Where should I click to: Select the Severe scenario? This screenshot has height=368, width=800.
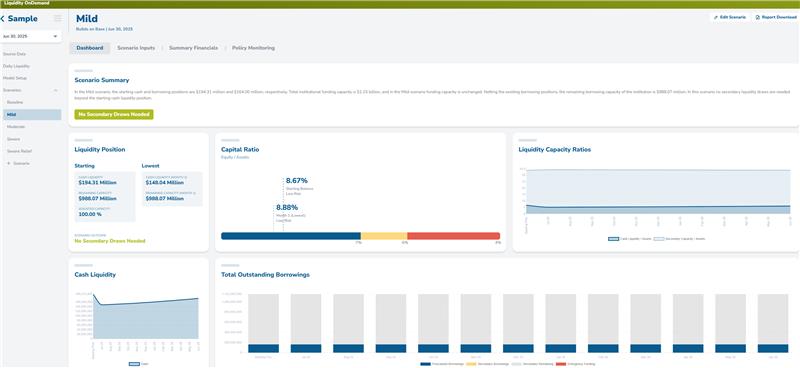[x=13, y=139]
